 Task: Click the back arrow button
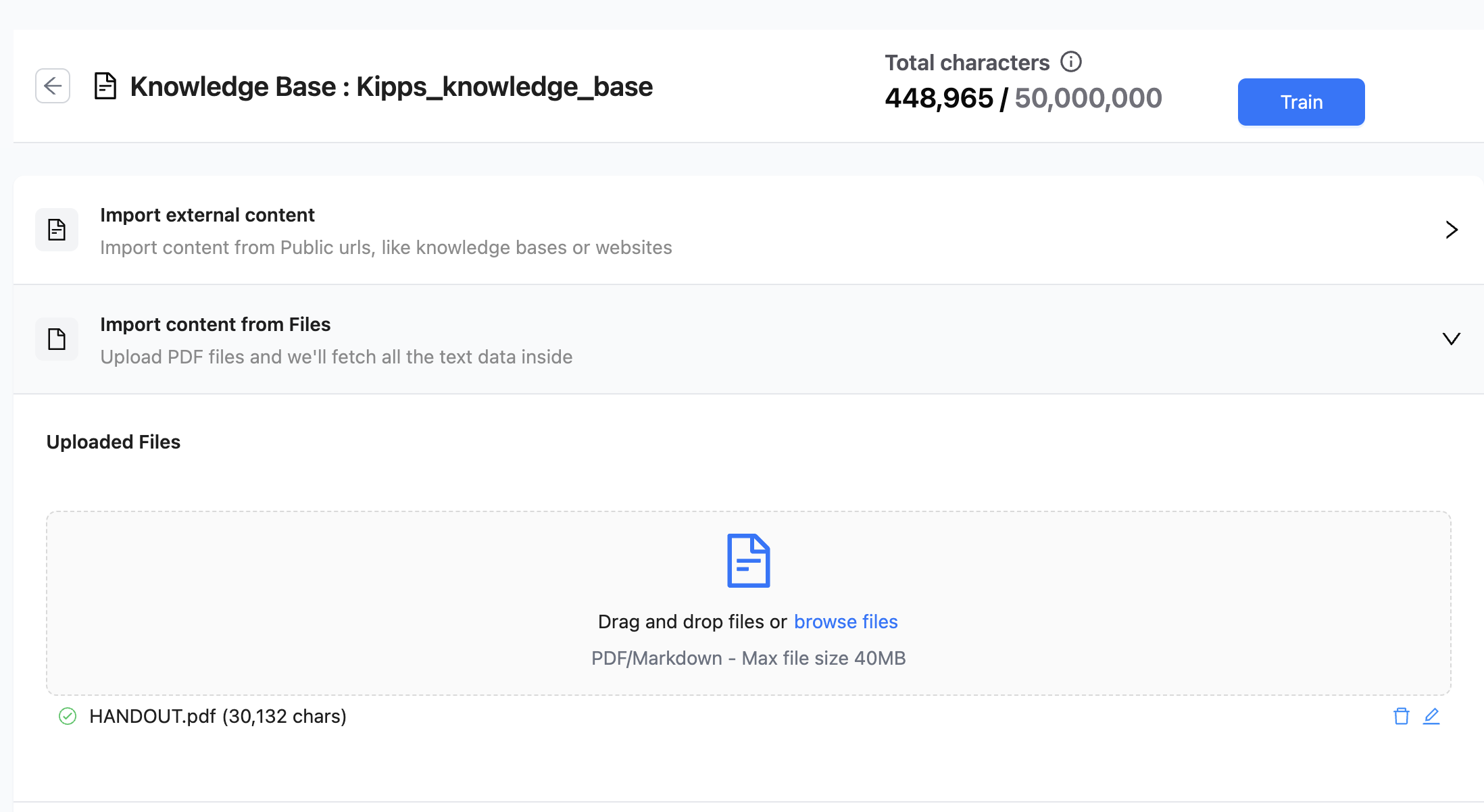pyautogui.click(x=53, y=86)
